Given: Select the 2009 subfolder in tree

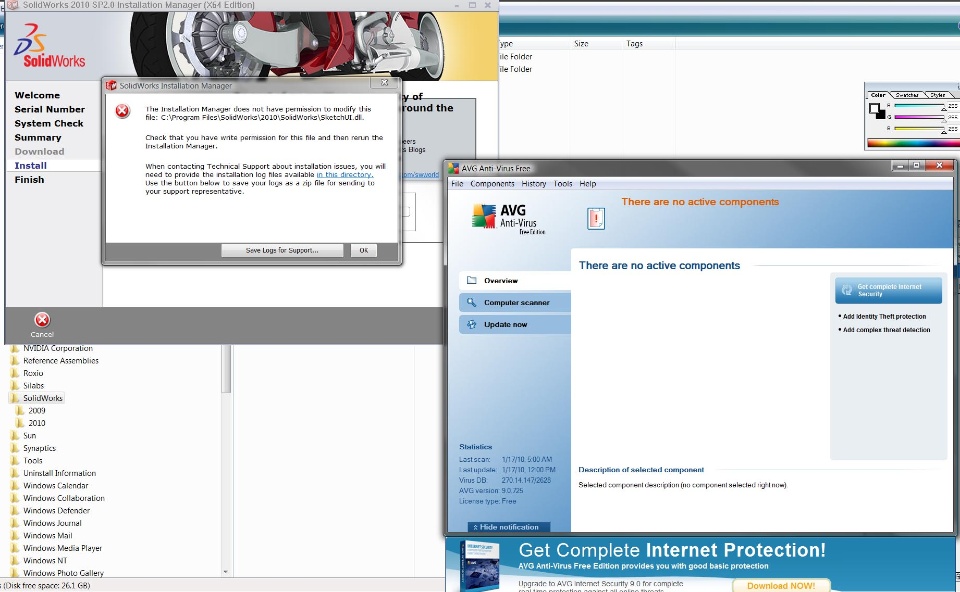Looking at the screenshot, I should click(37, 411).
